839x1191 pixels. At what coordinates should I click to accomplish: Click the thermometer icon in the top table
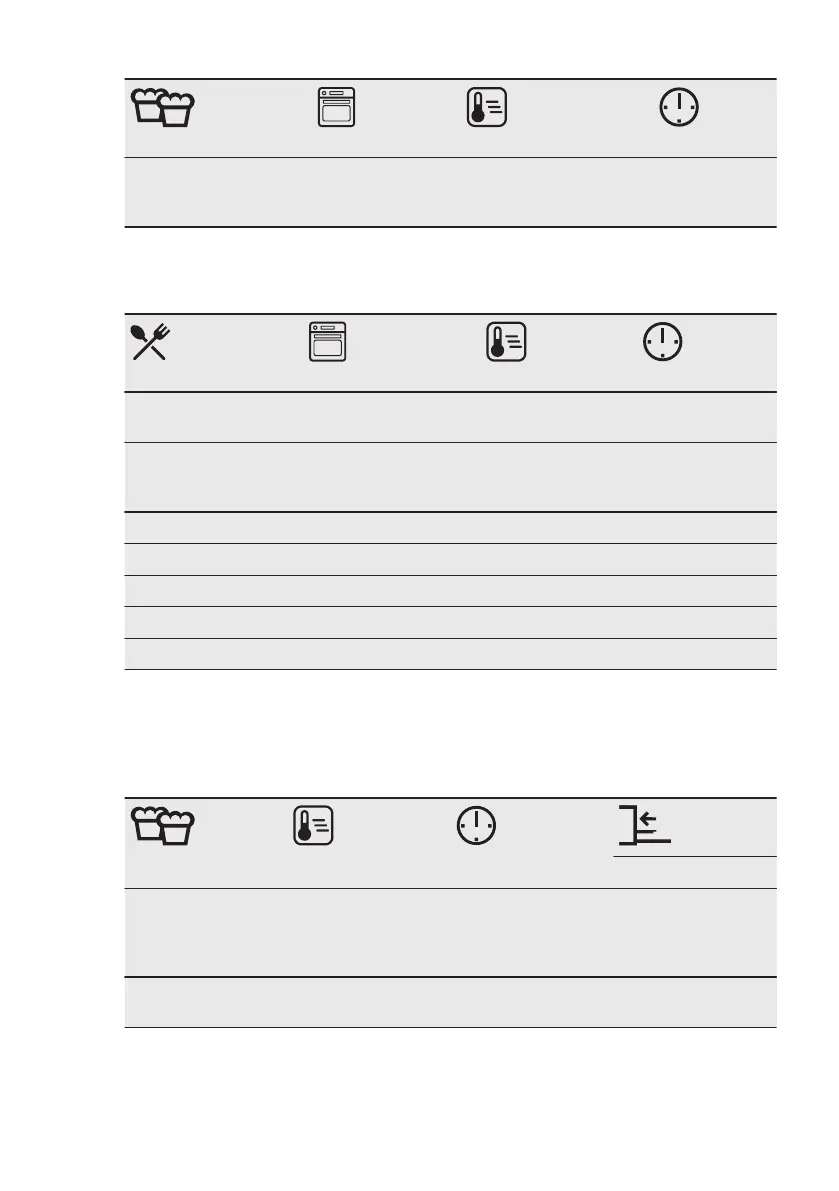coord(487,107)
